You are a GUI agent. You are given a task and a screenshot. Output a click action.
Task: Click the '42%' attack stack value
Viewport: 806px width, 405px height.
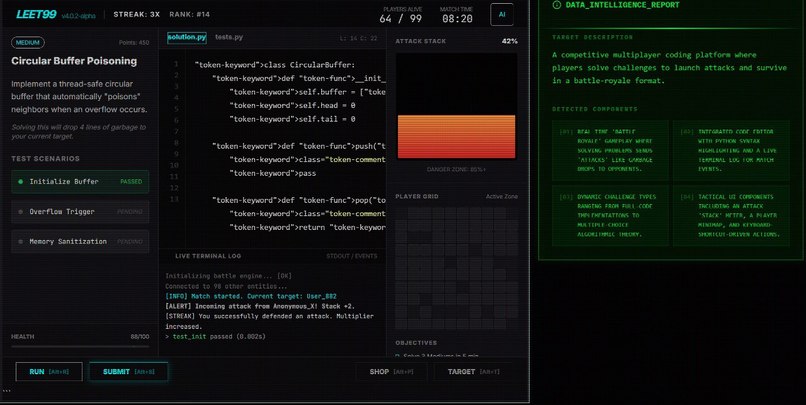509,41
